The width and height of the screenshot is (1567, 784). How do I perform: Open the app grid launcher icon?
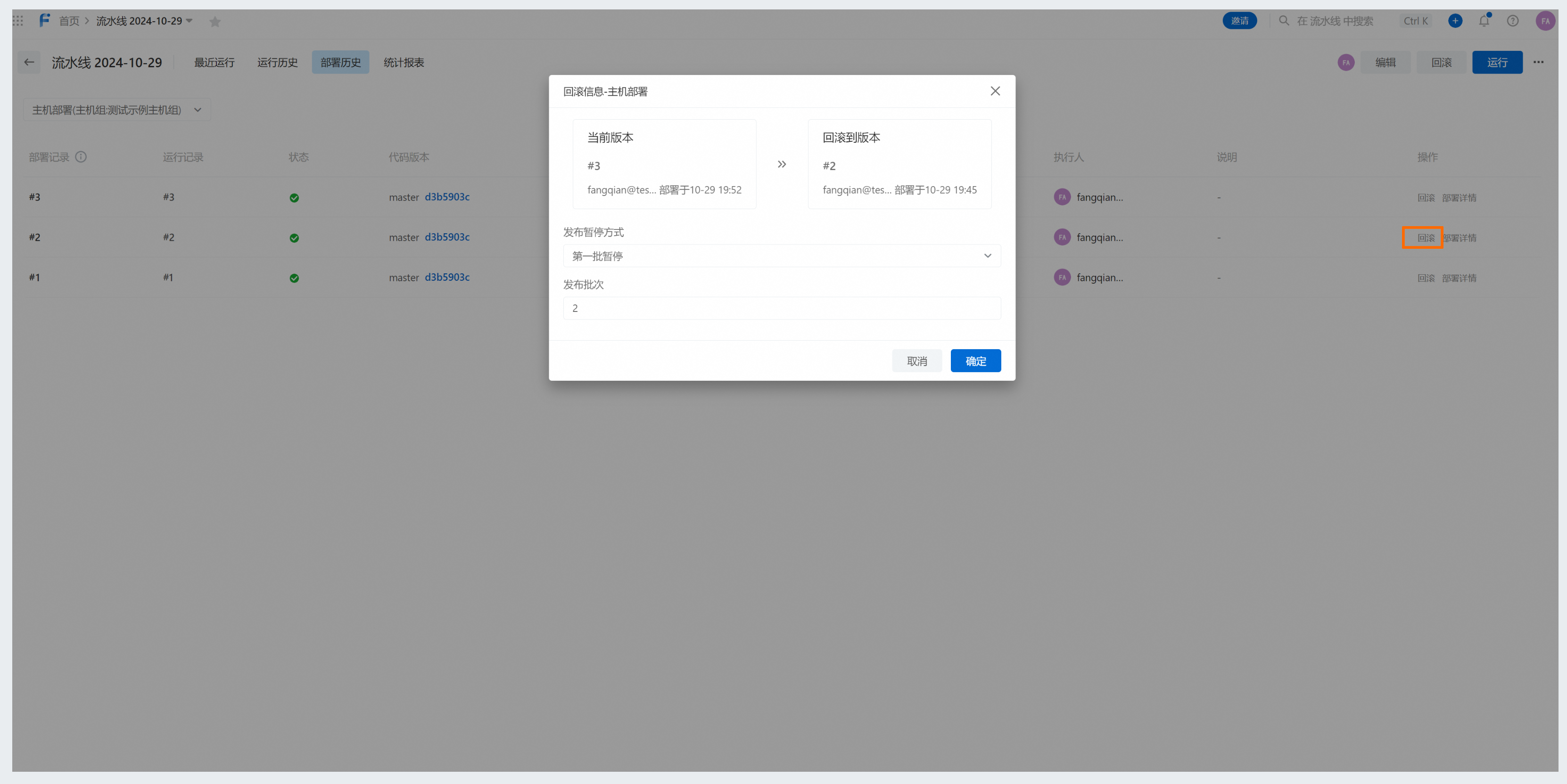click(18, 21)
